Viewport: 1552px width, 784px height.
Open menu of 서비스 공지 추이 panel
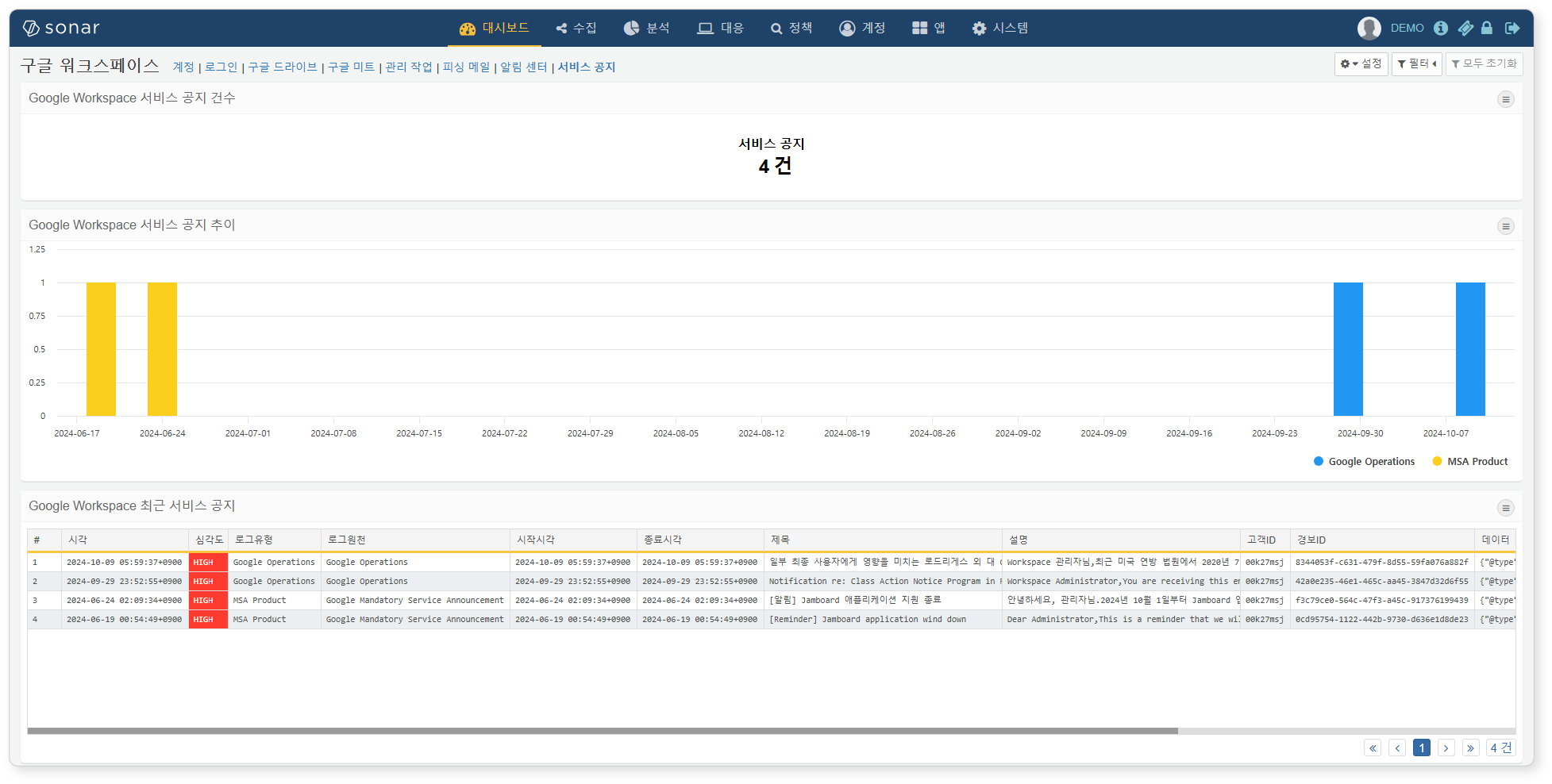tap(1505, 226)
